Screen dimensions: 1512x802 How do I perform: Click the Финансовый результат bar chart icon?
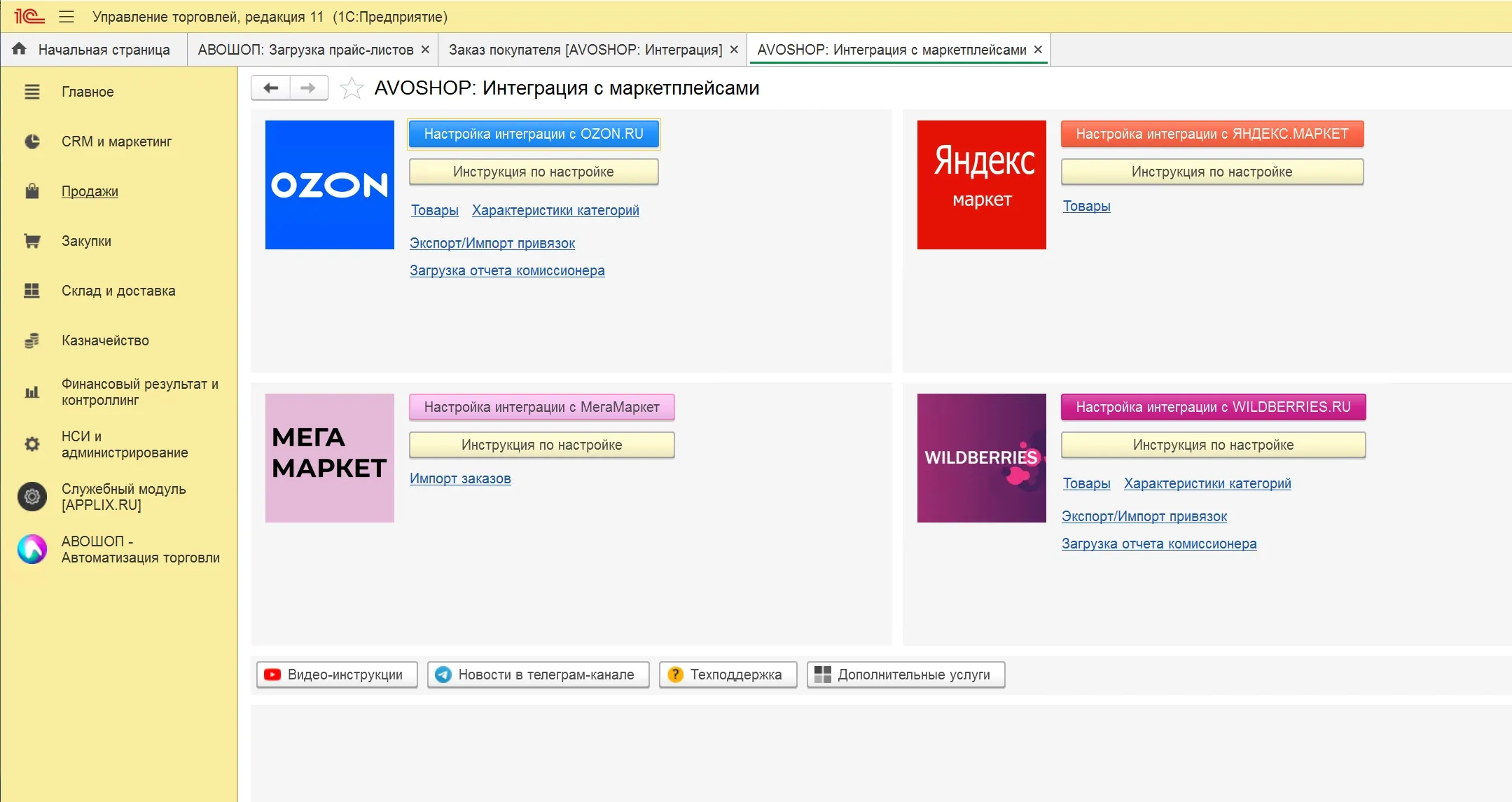point(32,392)
